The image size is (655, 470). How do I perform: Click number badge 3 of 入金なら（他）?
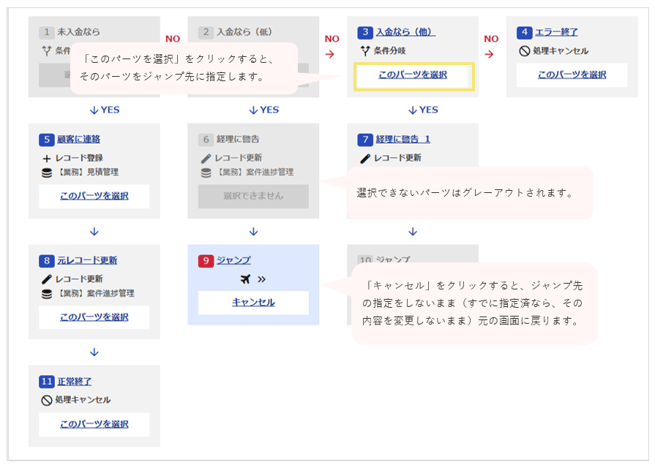[365, 32]
